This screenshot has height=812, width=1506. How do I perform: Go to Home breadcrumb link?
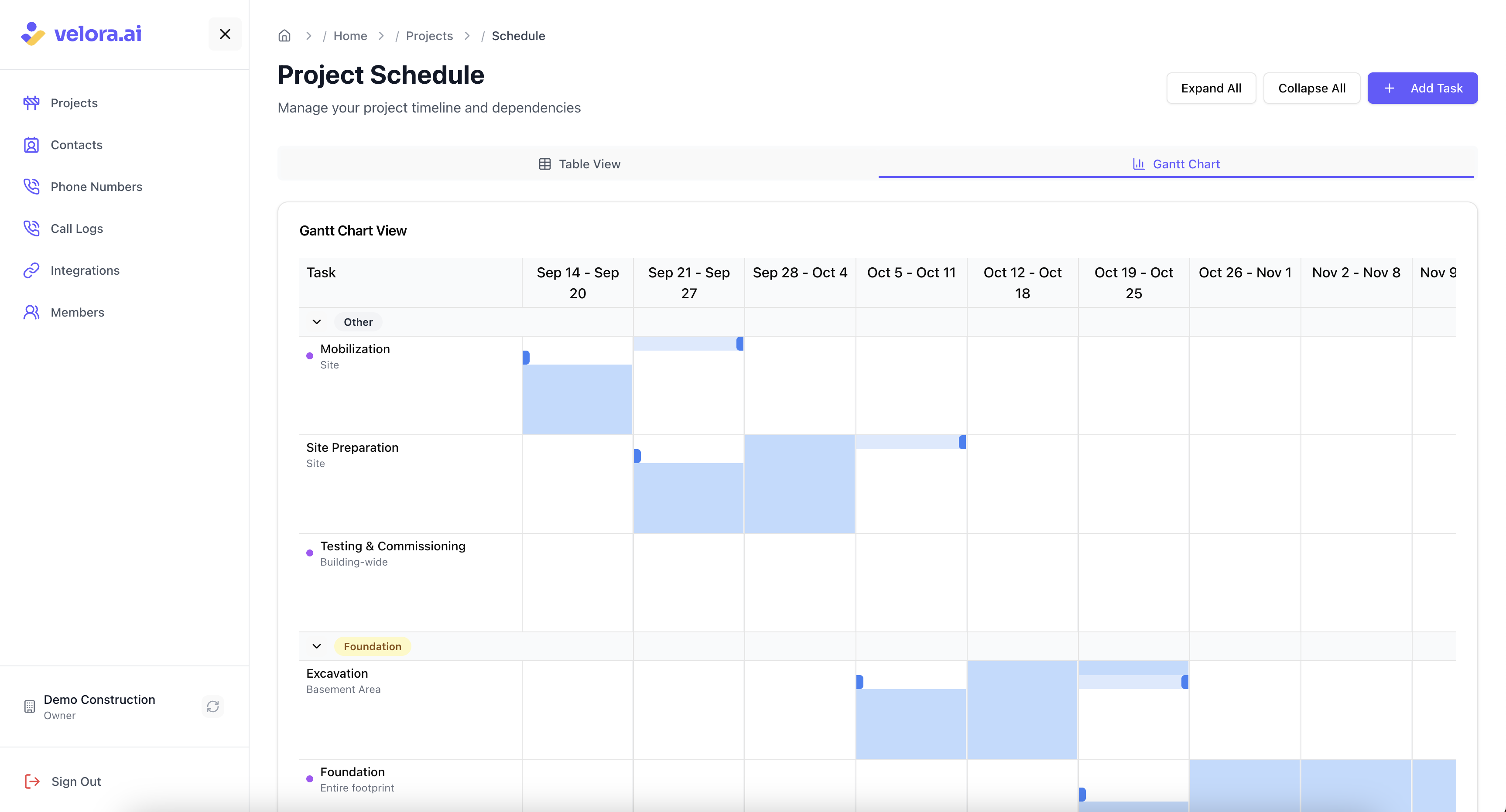350,36
